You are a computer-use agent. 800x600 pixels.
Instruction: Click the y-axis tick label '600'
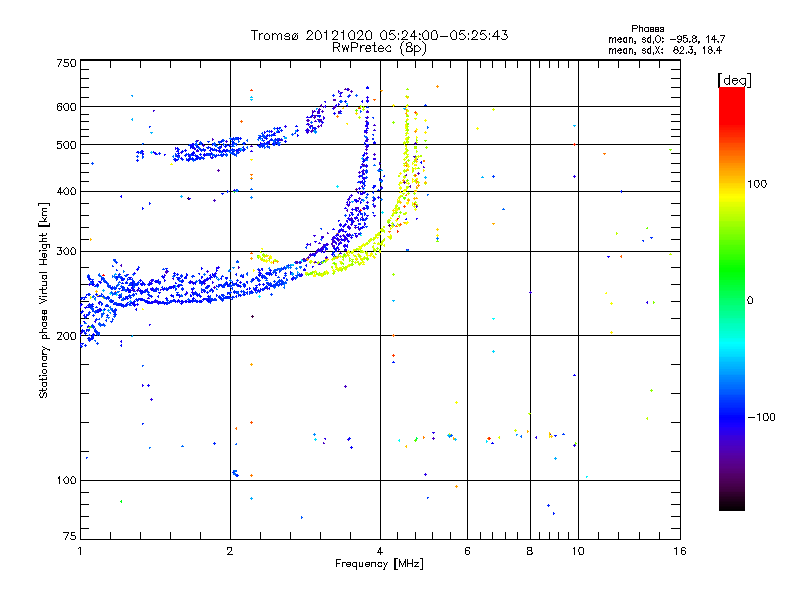point(66,107)
